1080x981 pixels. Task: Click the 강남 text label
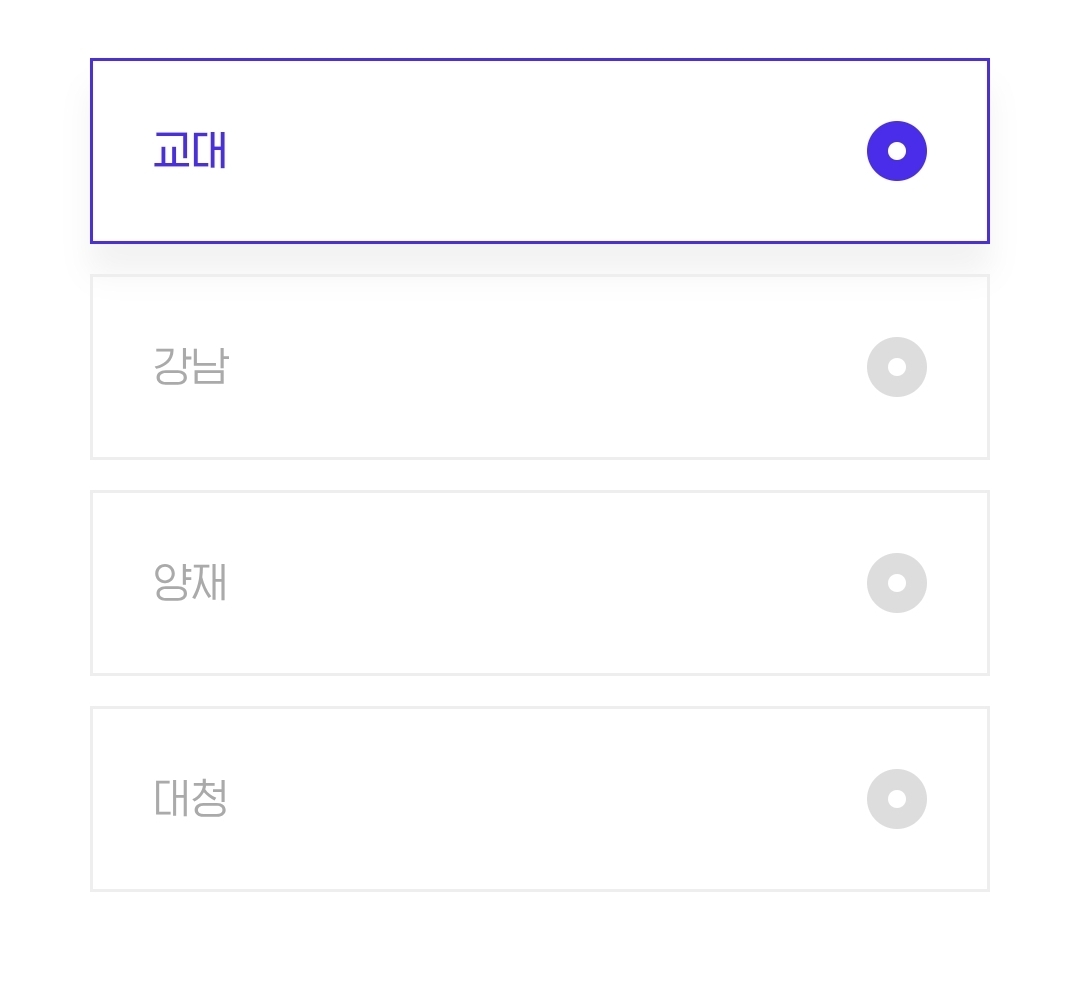(x=191, y=367)
